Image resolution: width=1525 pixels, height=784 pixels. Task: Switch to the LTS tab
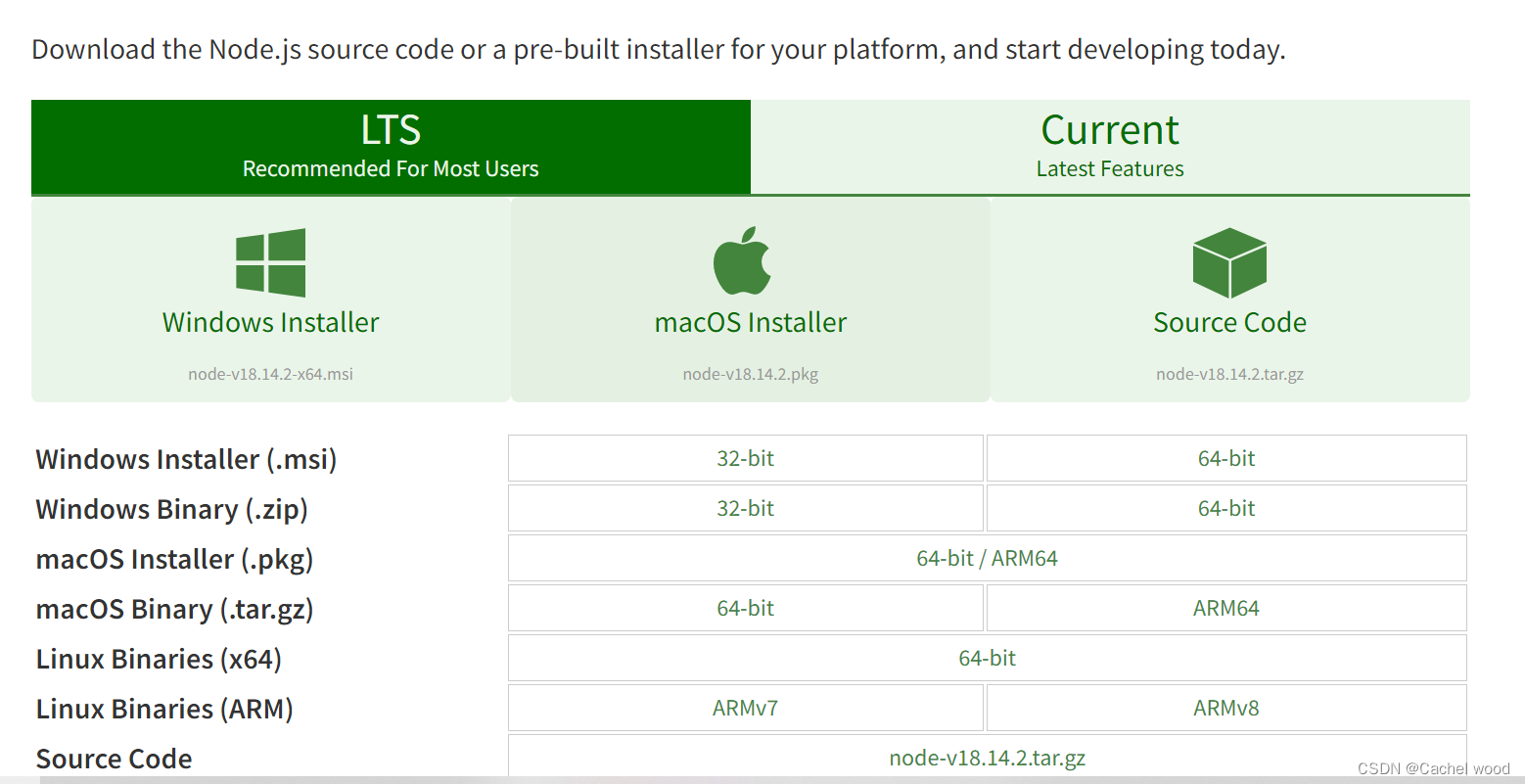391,147
